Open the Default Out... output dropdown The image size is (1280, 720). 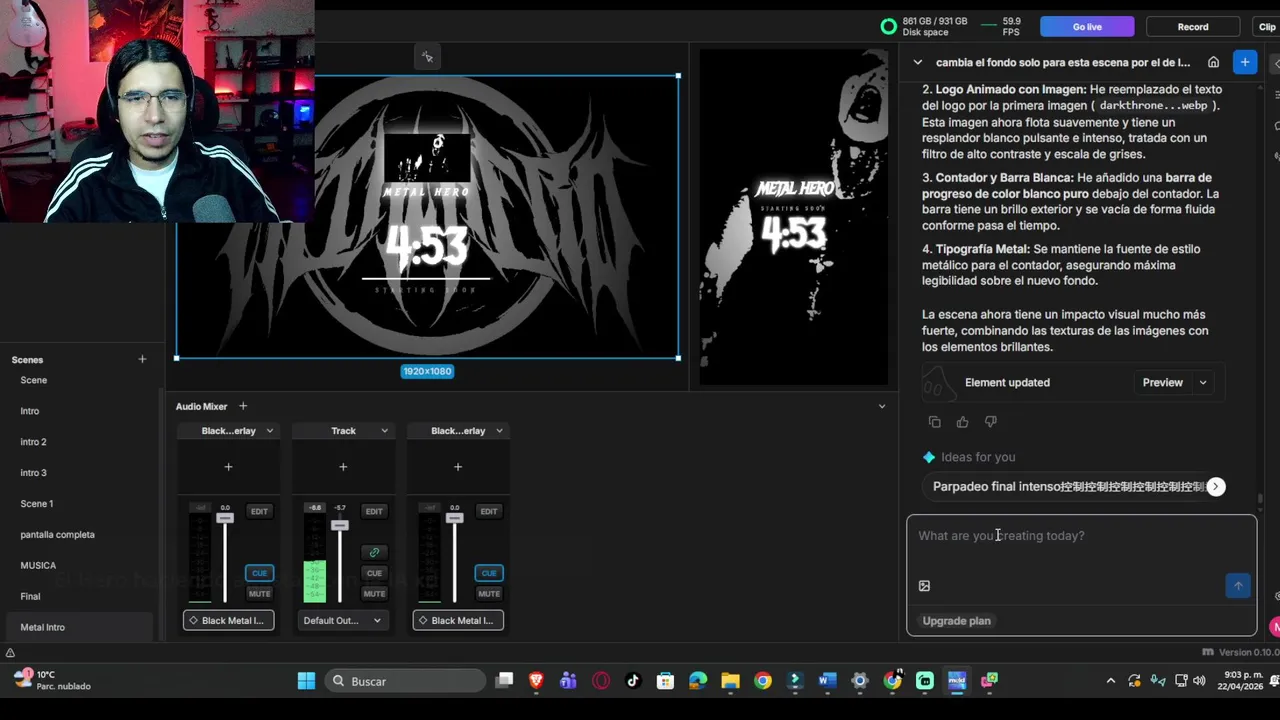point(343,620)
